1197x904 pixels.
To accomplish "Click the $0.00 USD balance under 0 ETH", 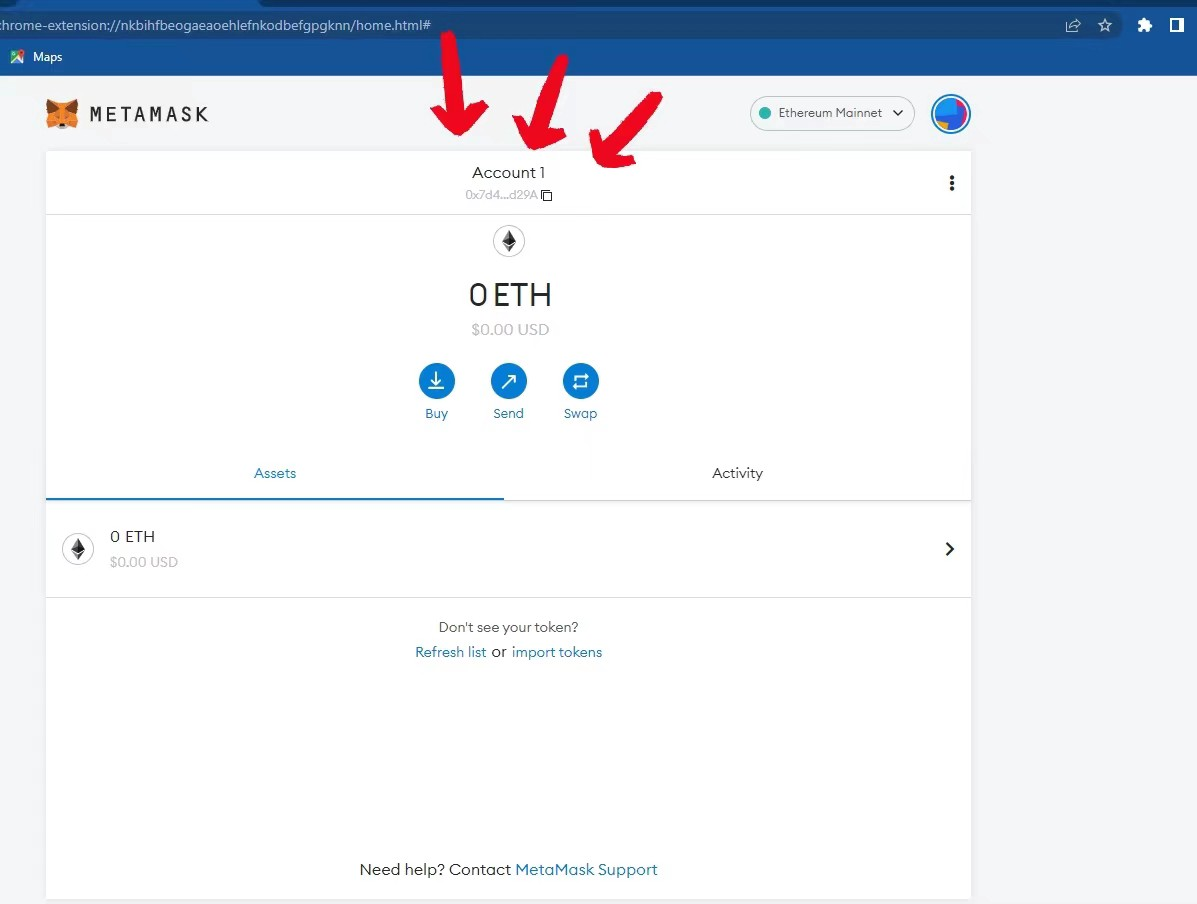I will click(x=510, y=330).
